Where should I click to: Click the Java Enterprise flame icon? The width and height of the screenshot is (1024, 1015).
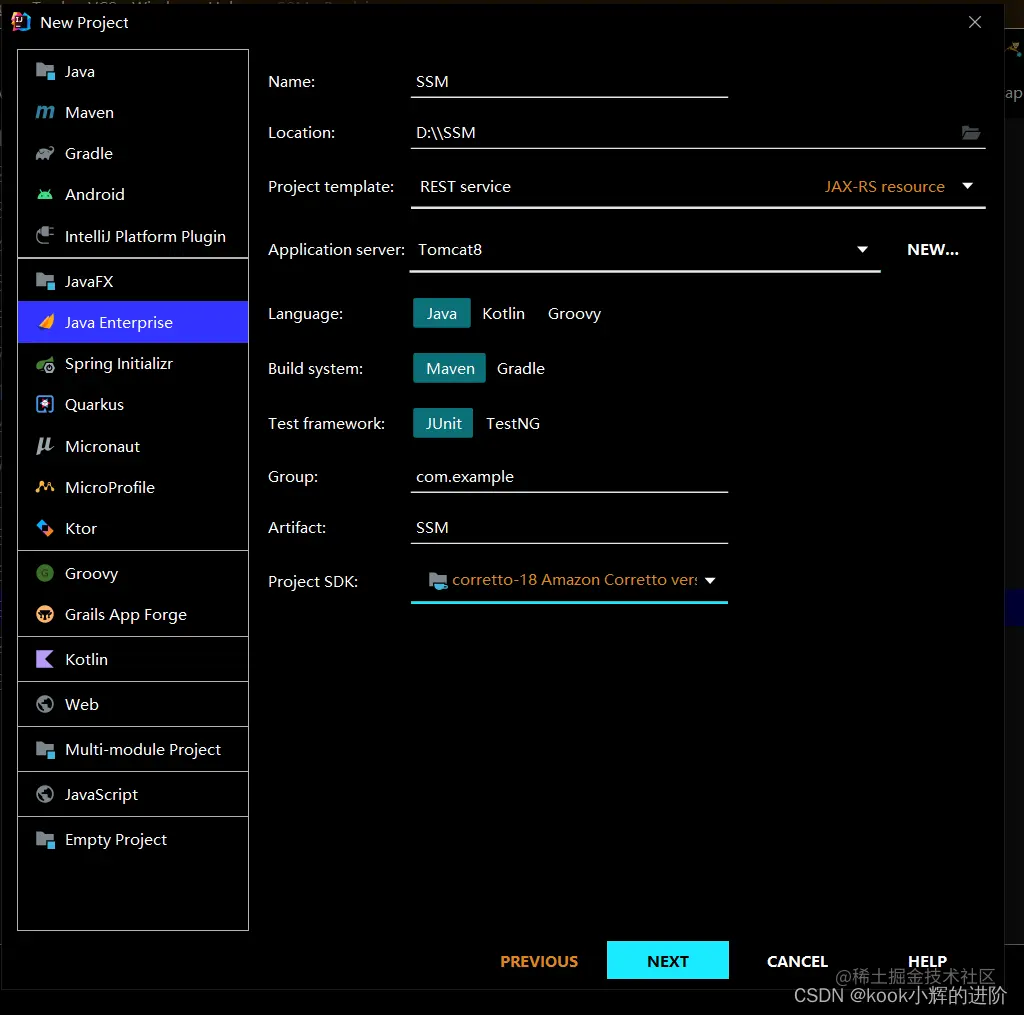tap(46, 322)
